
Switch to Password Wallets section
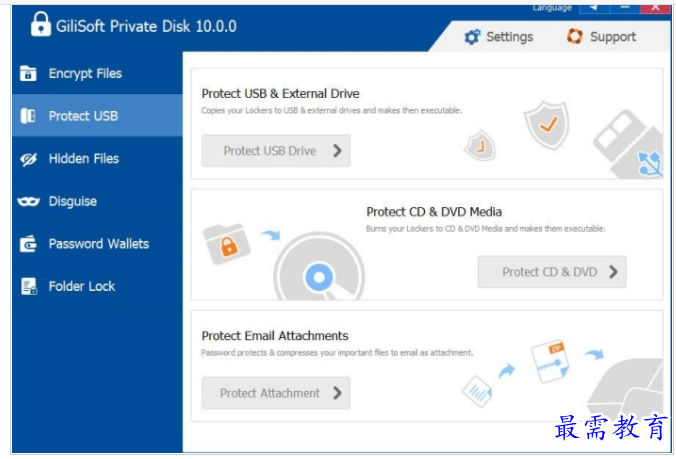pyautogui.click(x=97, y=244)
